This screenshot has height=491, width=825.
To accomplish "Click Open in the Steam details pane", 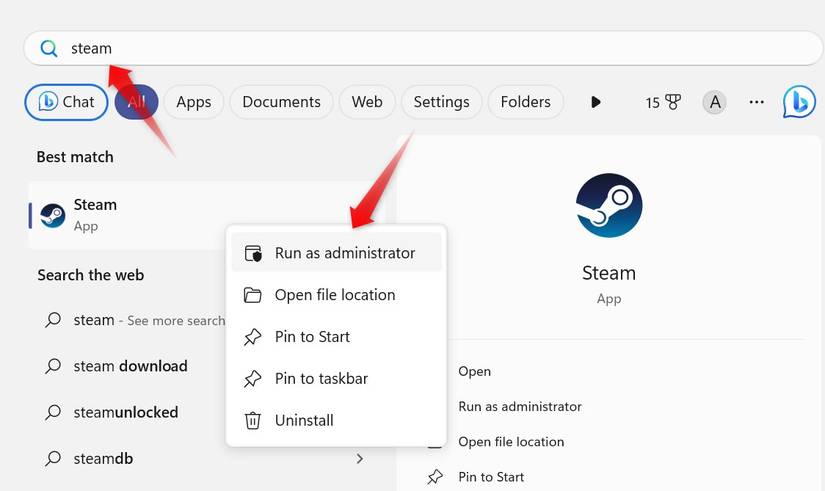I will click(x=475, y=372).
